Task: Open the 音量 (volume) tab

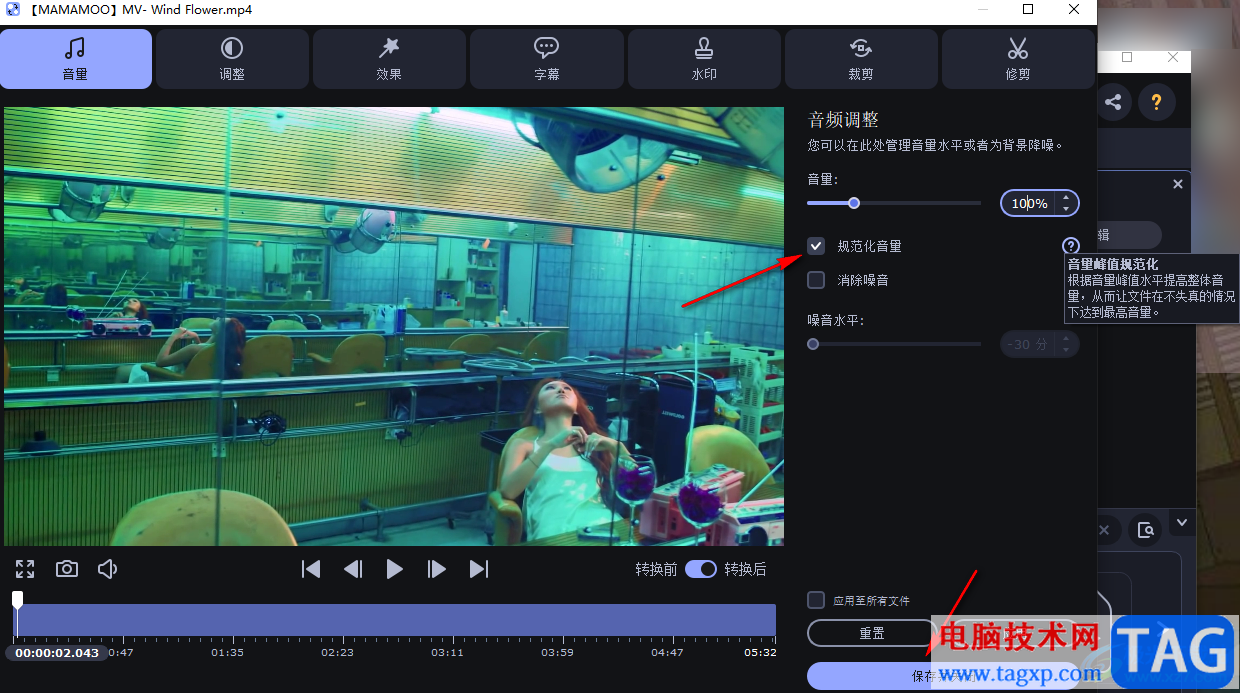Action: coord(76,59)
